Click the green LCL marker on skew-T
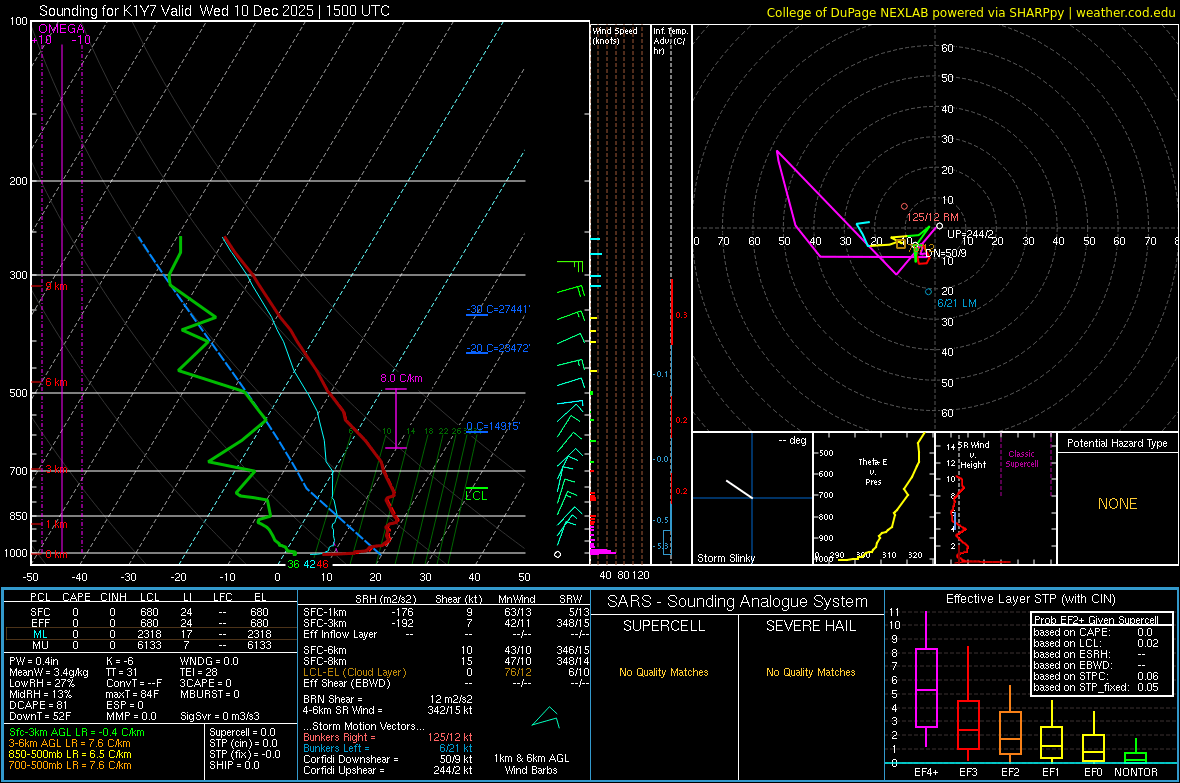The width and height of the screenshot is (1180, 783). click(x=476, y=495)
